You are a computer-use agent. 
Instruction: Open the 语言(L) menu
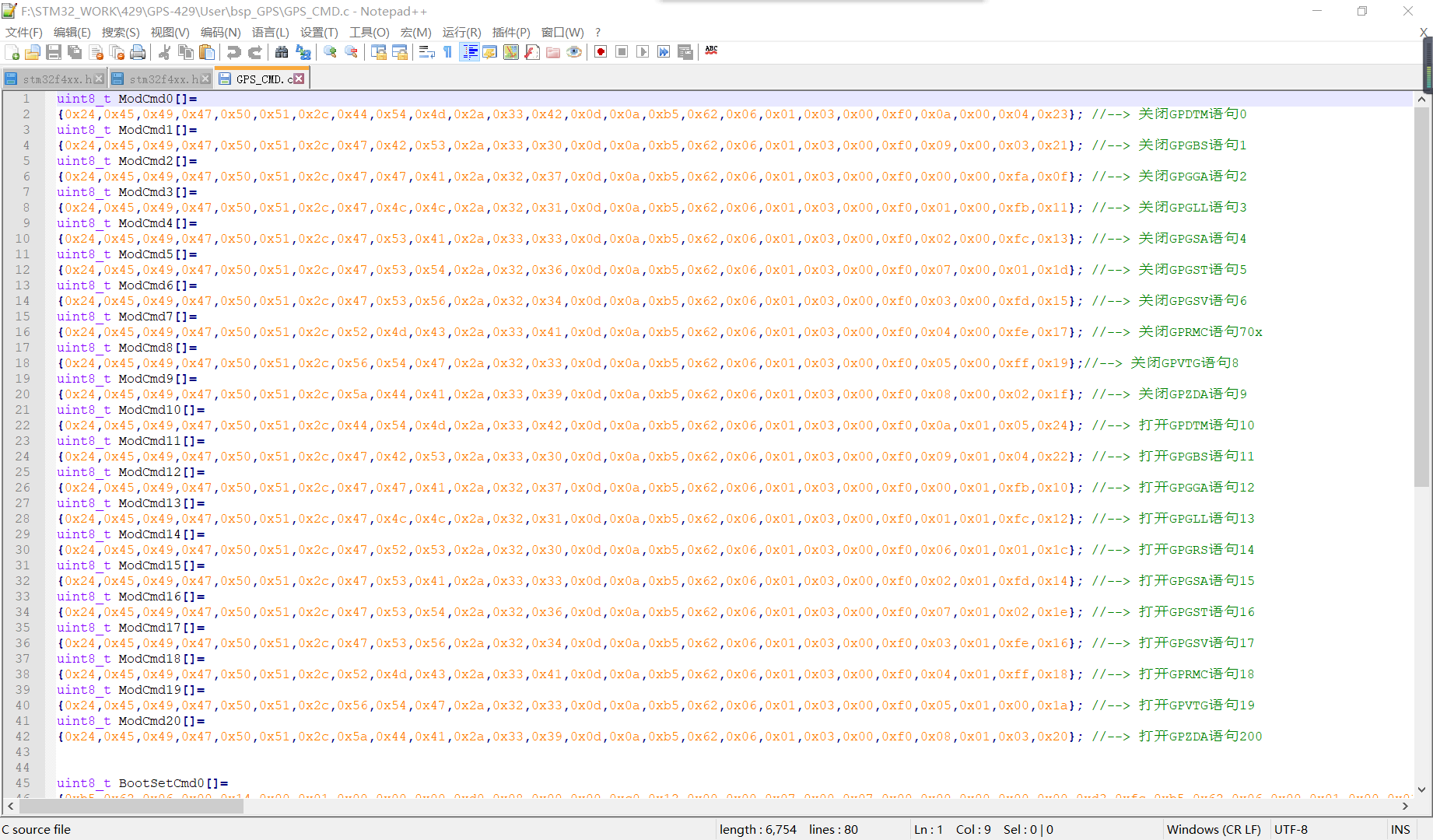point(271,32)
